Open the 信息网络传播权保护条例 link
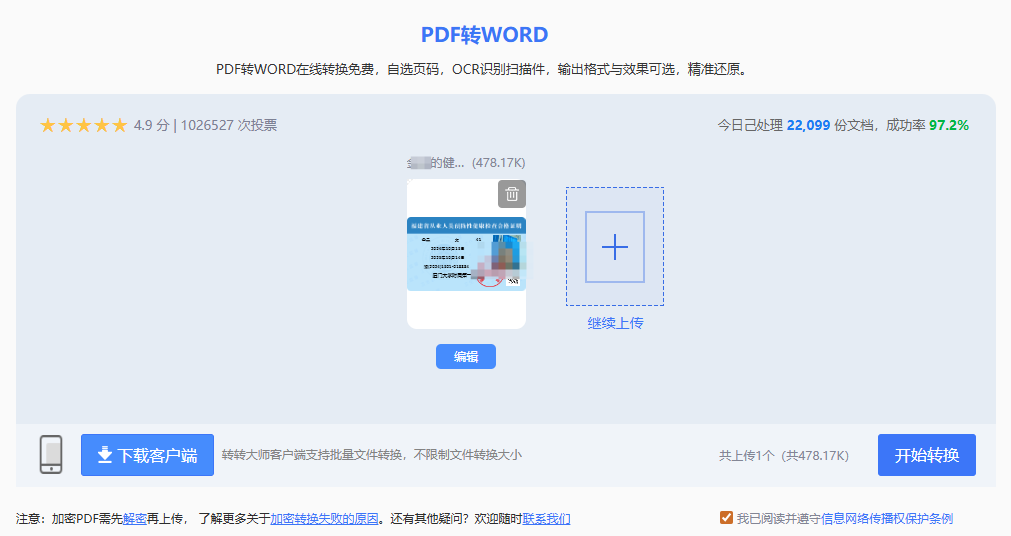The height and width of the screenshot is (536, 1011). click(887, 519)
